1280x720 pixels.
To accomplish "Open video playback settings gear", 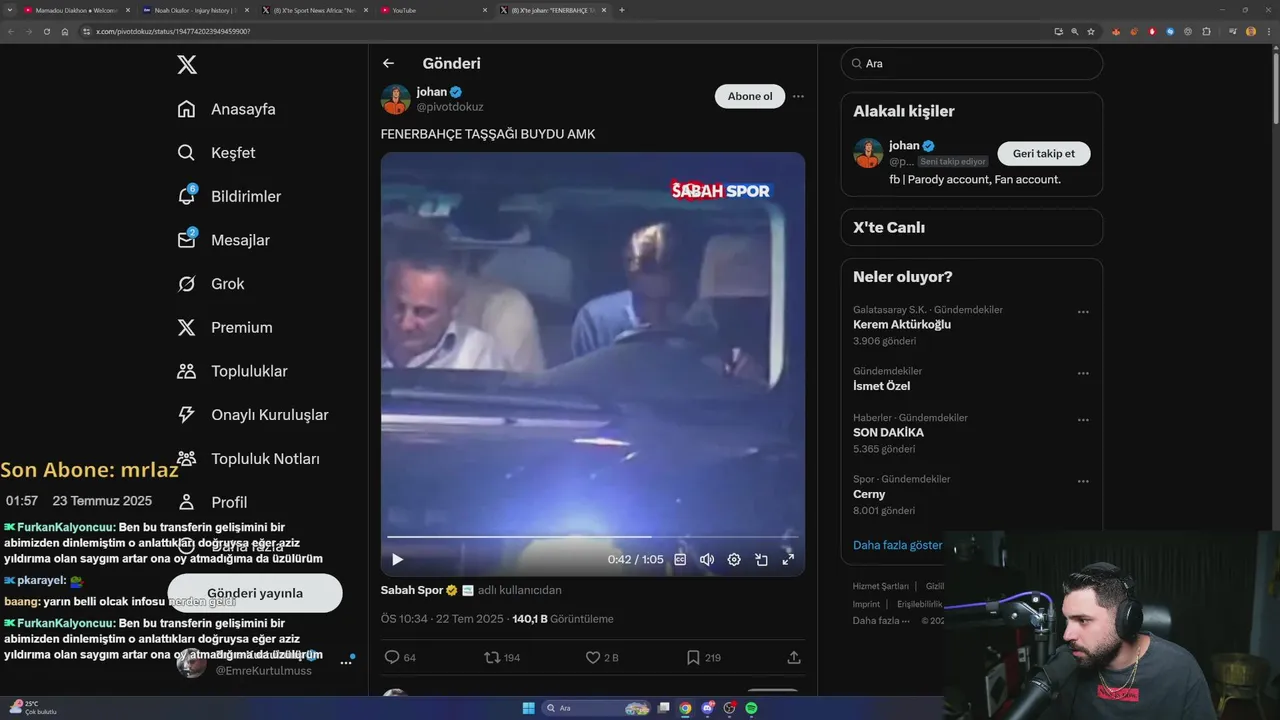I will point(734,560).
